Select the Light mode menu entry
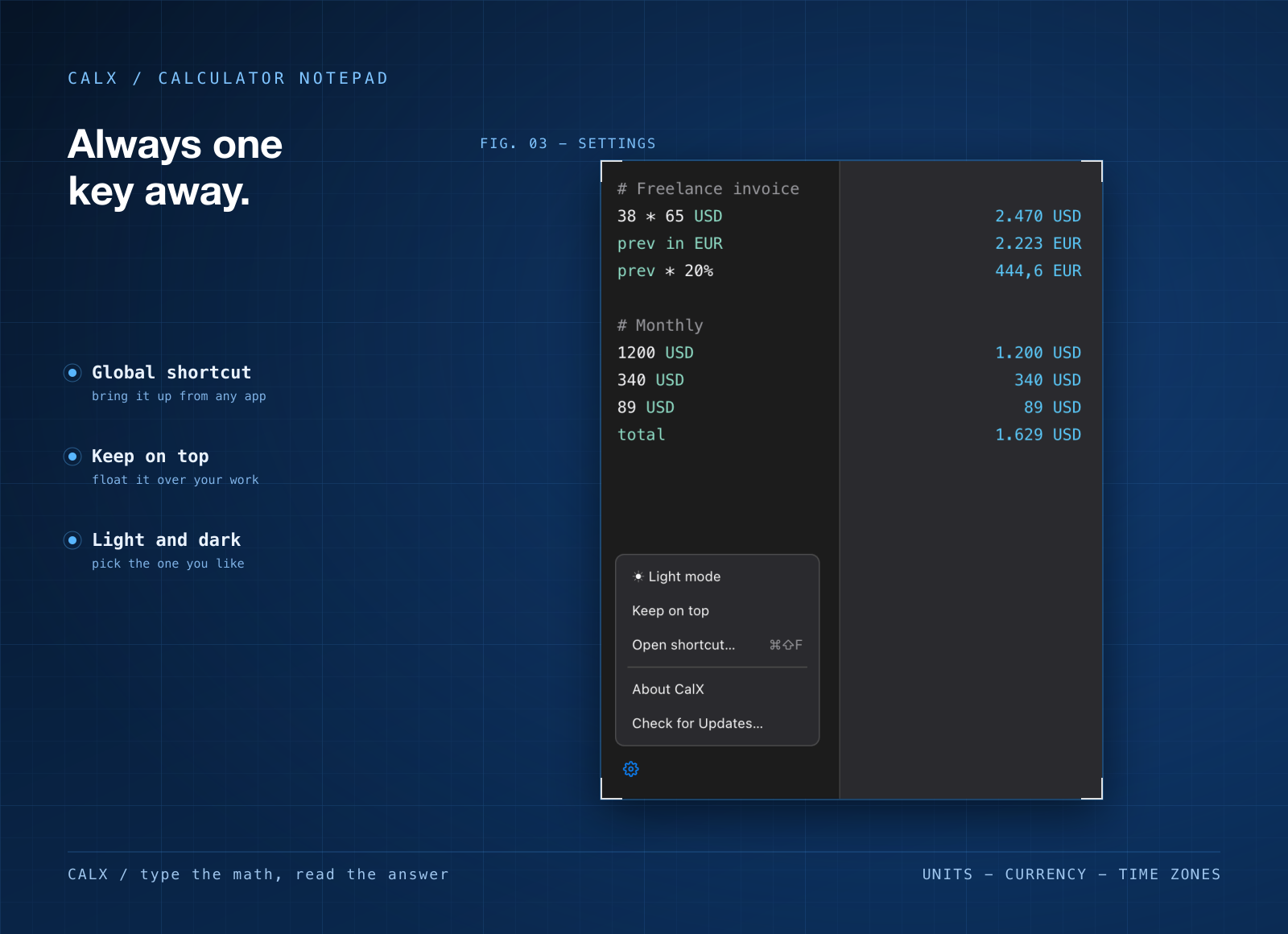Image resolution: width=1288 pixels, height=934 pixels. [717, 577]
